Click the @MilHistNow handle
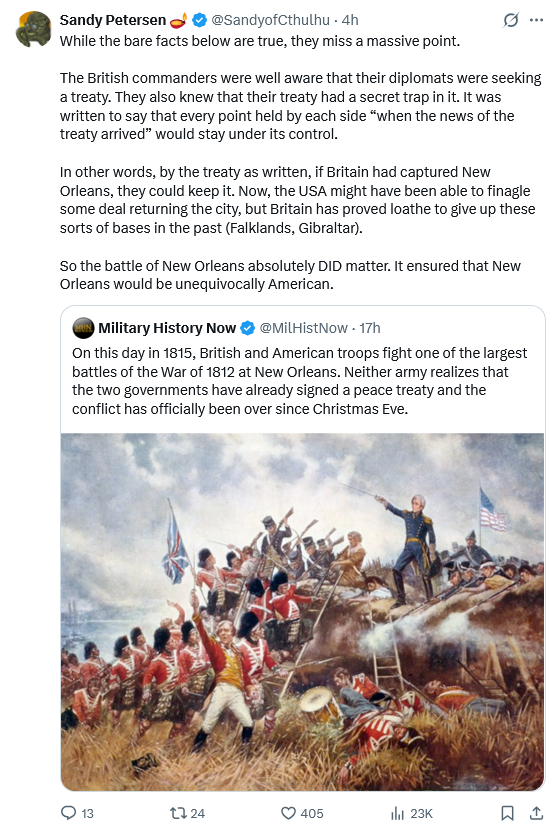This screenshot has width=559, height=833. pyautogui.click(x=303, y=328)
